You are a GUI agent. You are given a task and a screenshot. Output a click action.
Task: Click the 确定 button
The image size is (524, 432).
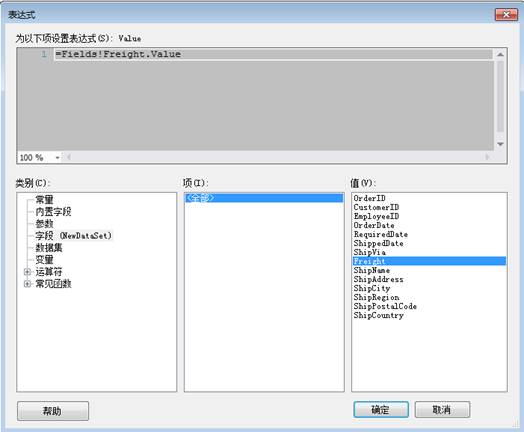(x=381, y=410)
